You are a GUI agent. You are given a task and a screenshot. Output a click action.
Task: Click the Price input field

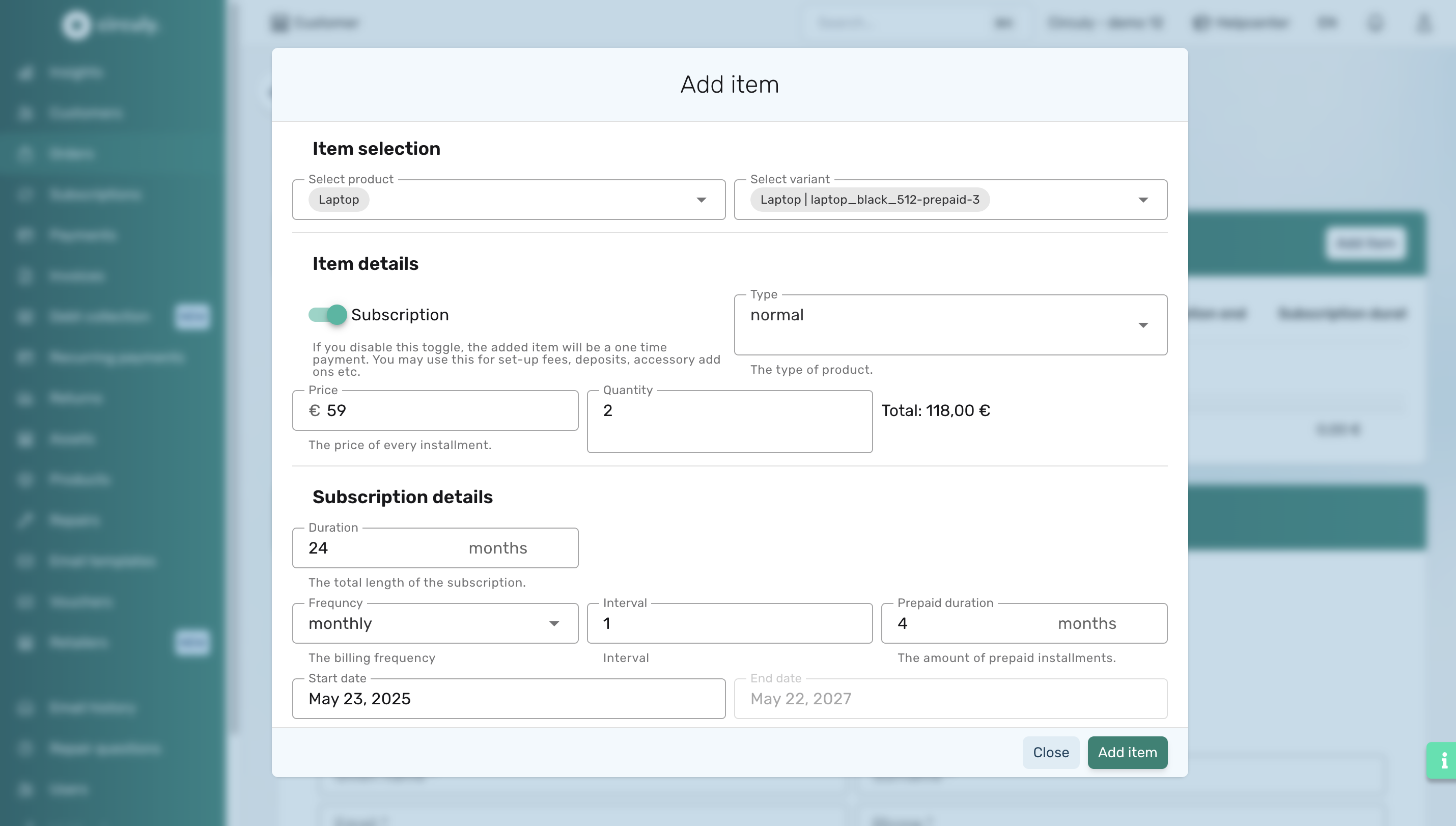click(435, 410)
